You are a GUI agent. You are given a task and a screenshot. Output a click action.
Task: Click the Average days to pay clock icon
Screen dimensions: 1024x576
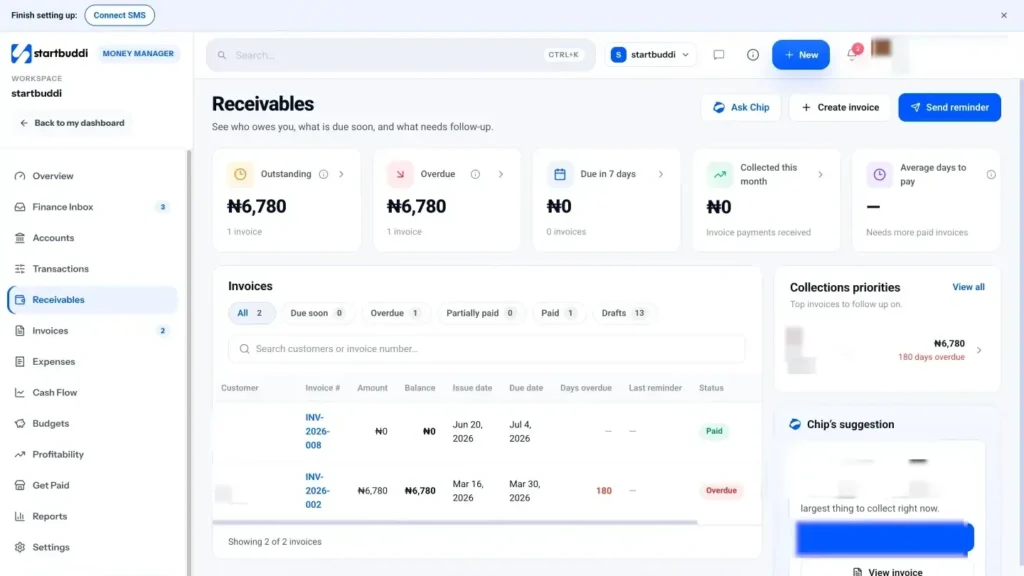[880, 174]
